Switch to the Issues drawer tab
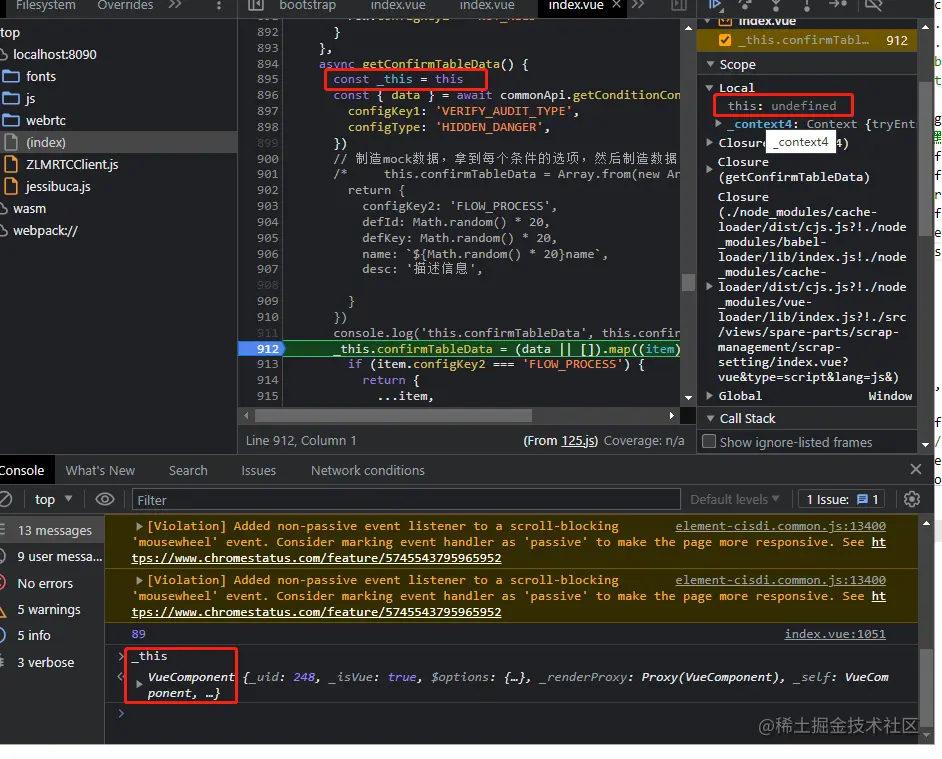 pos(258,471)
